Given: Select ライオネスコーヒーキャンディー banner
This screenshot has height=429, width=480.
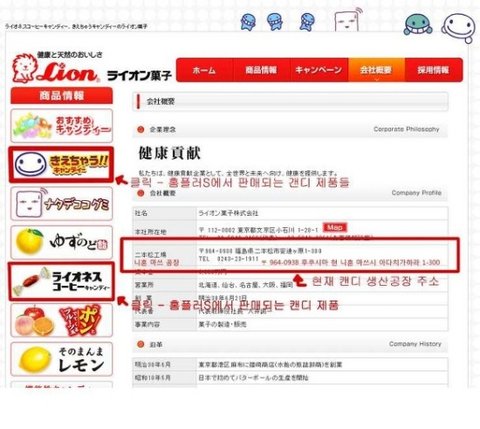Looking at the screenshot, I should (x=61, y=281).
